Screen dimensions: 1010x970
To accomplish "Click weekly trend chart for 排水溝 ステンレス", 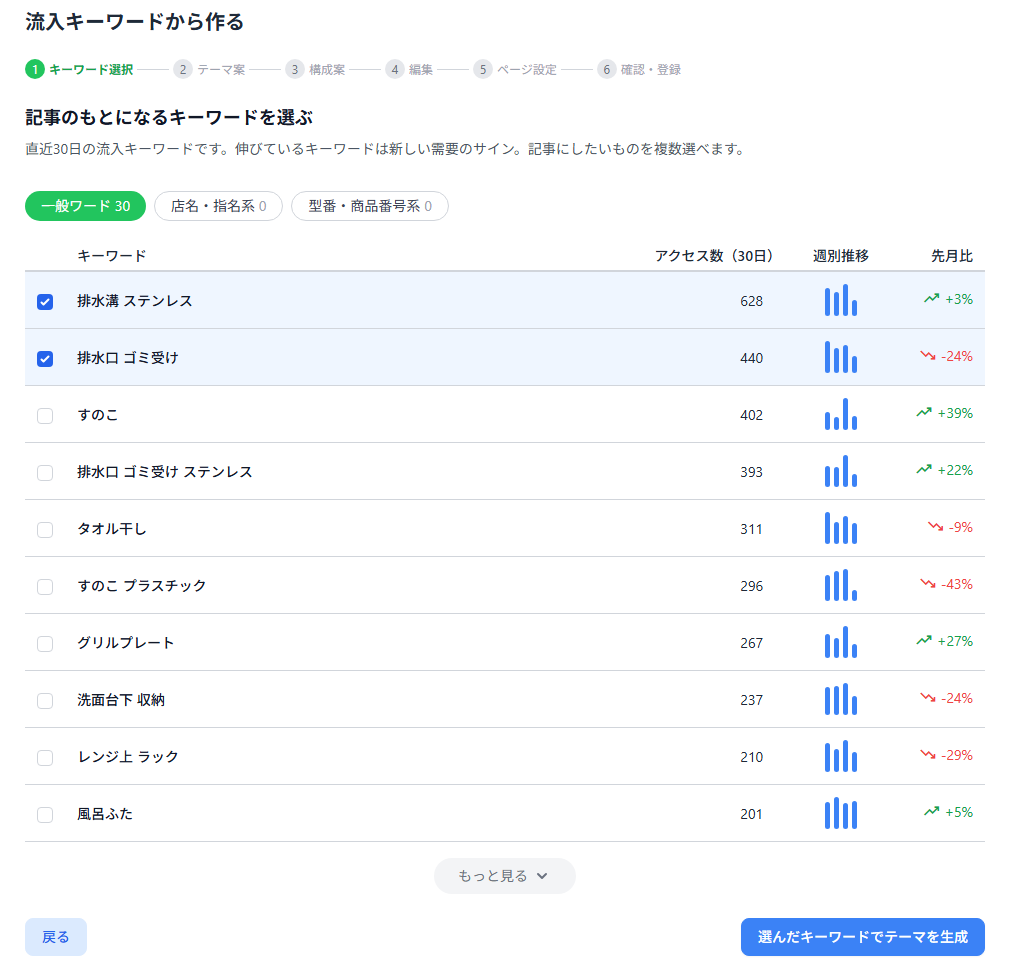I will (841, 300).
